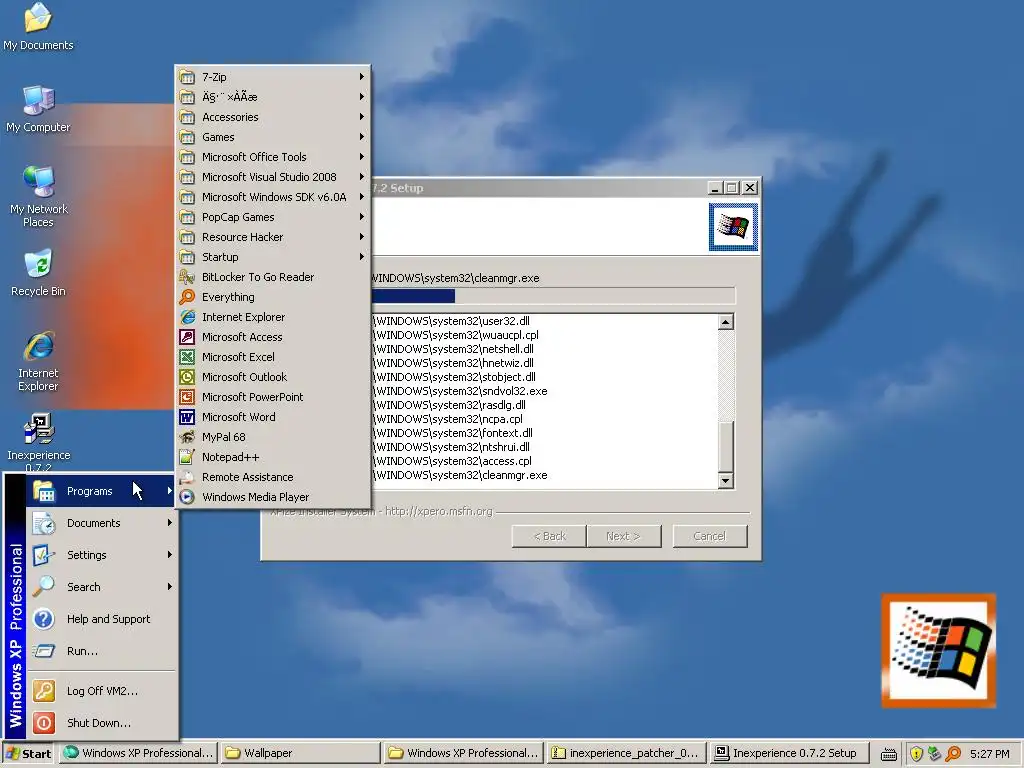Open the My Documents desktop icon

pos(38,26)
